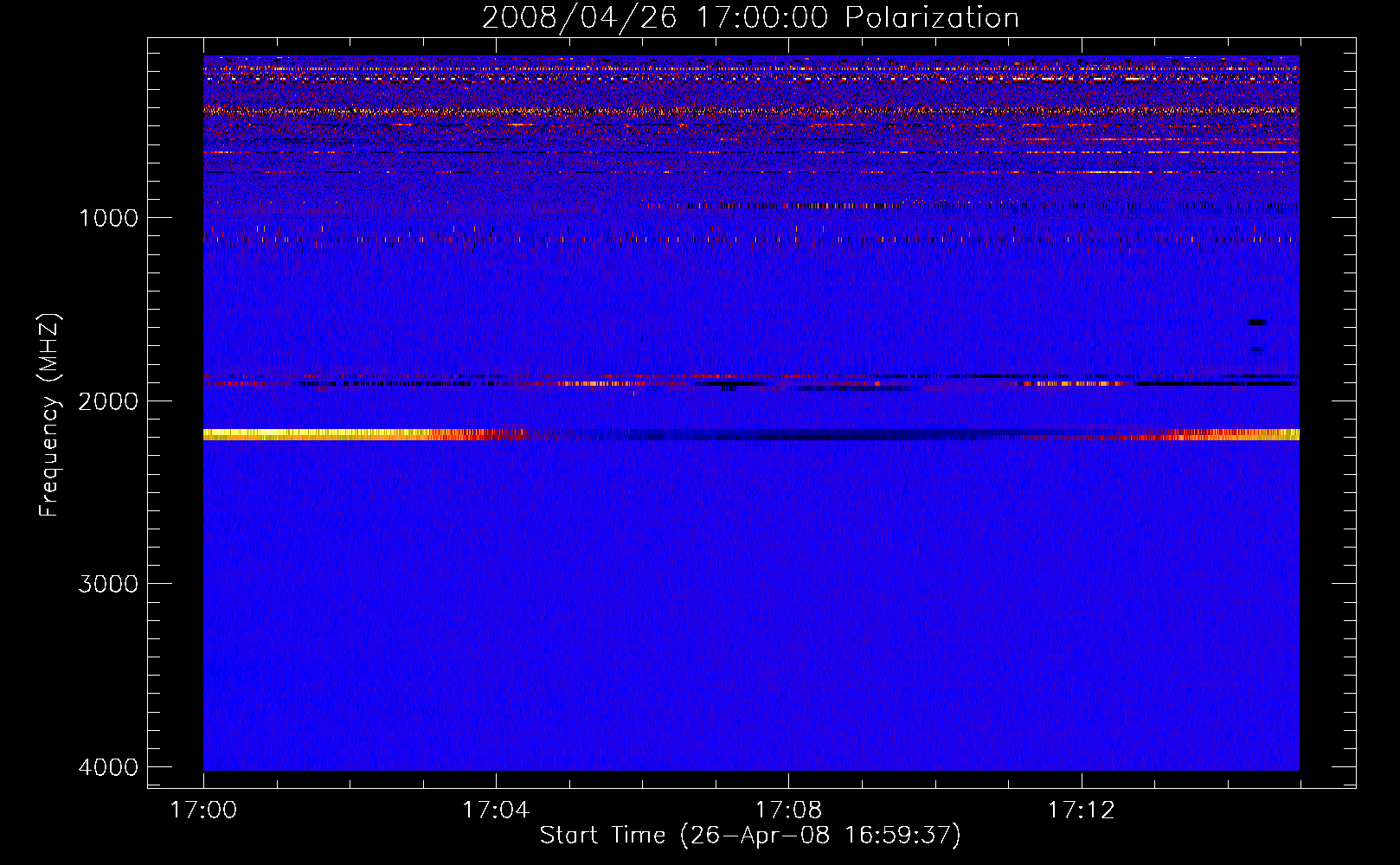
Task: Select the 4000 frequency tick label
Action: (x=108, y=767)
